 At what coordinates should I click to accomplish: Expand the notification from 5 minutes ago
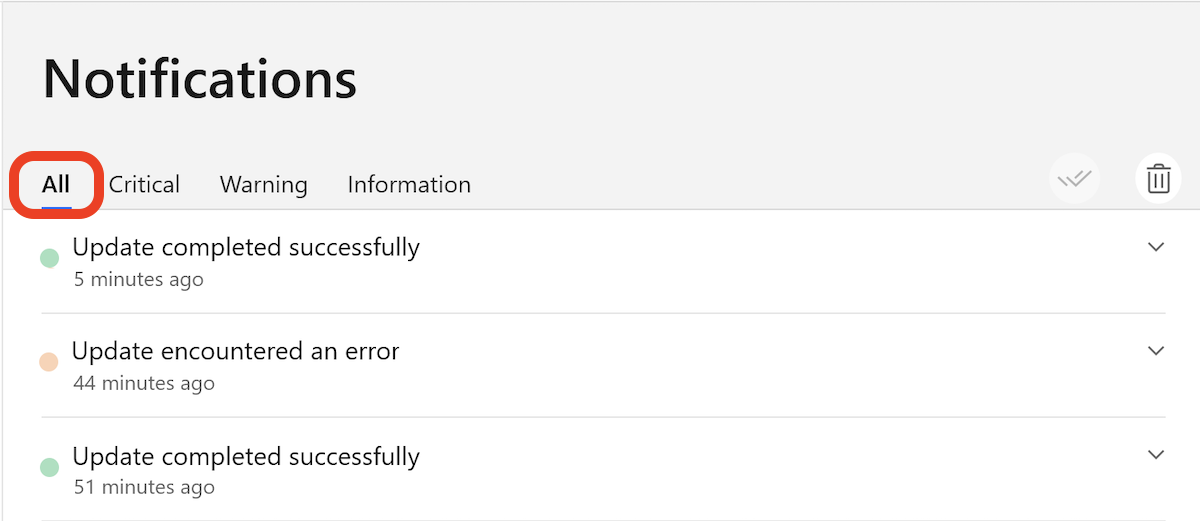pos(1156,247)
